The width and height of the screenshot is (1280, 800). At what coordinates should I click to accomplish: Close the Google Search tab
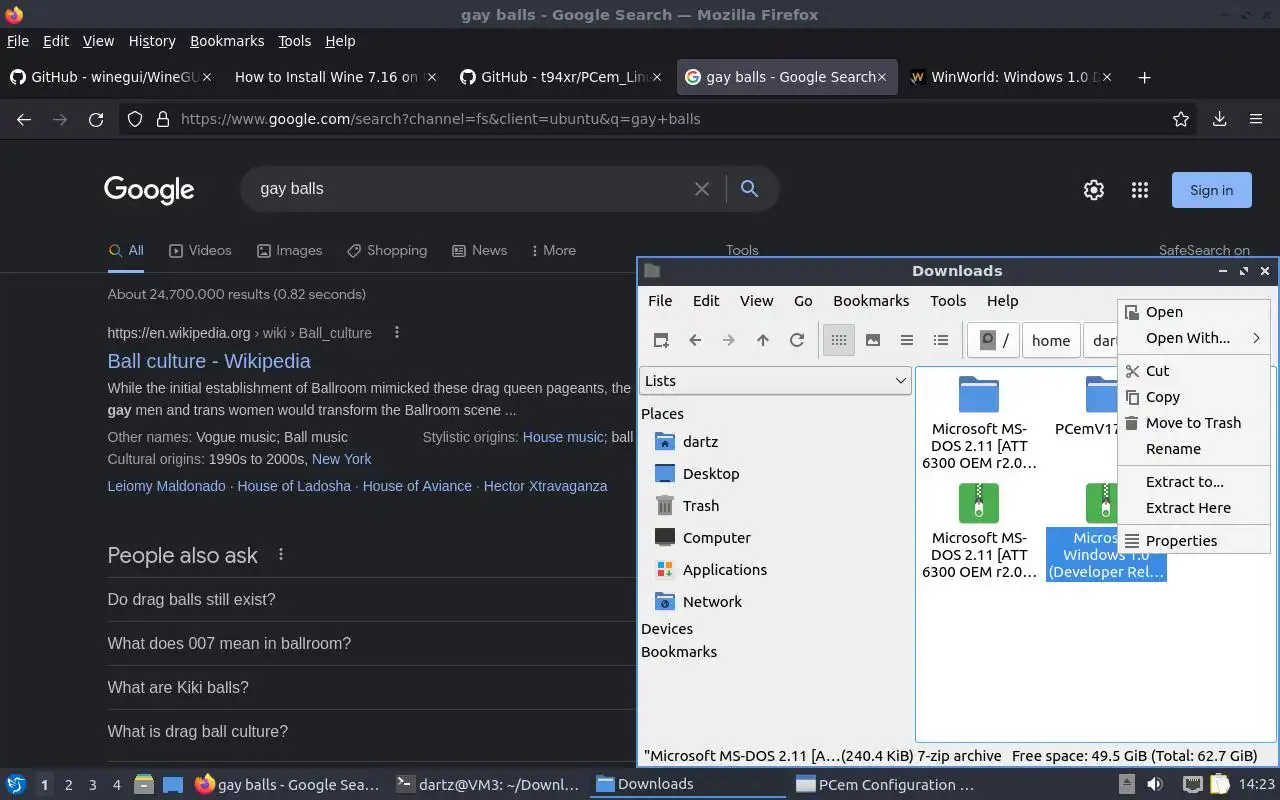click(883, 77)
